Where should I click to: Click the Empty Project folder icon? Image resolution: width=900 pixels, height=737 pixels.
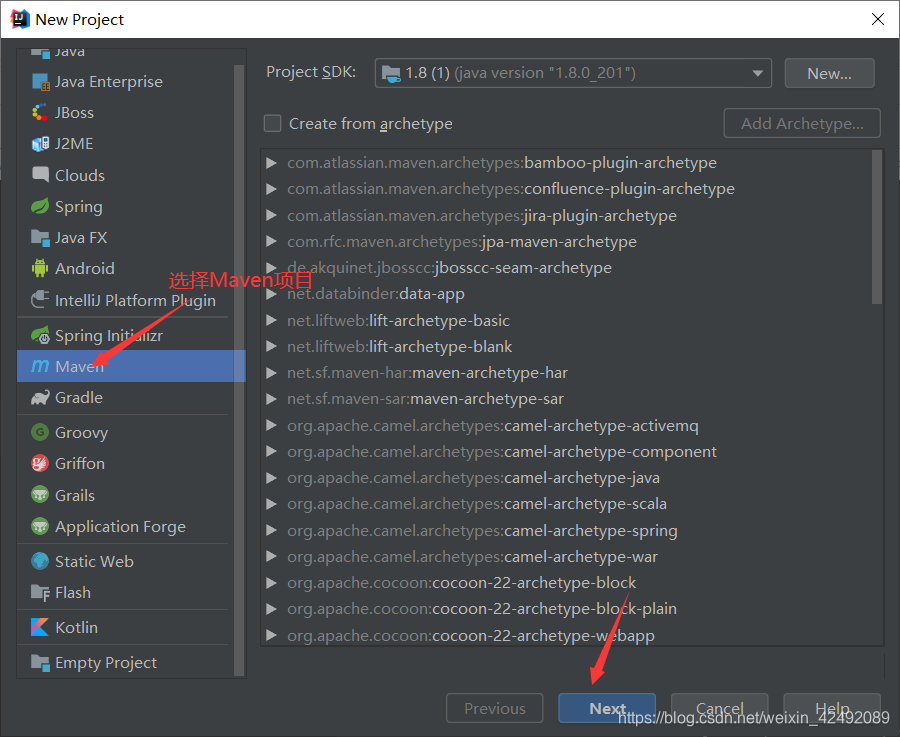[x=40, y=662]
